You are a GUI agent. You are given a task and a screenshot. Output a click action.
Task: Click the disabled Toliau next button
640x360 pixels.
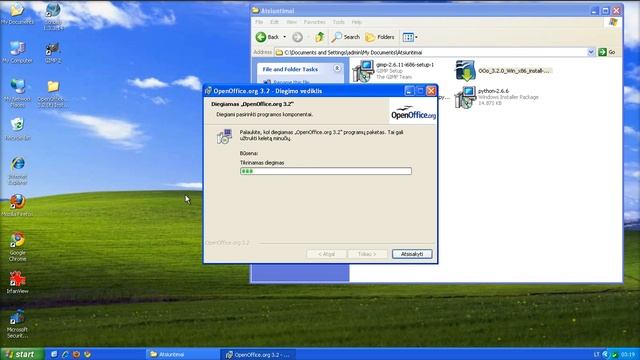pos(367,254)
